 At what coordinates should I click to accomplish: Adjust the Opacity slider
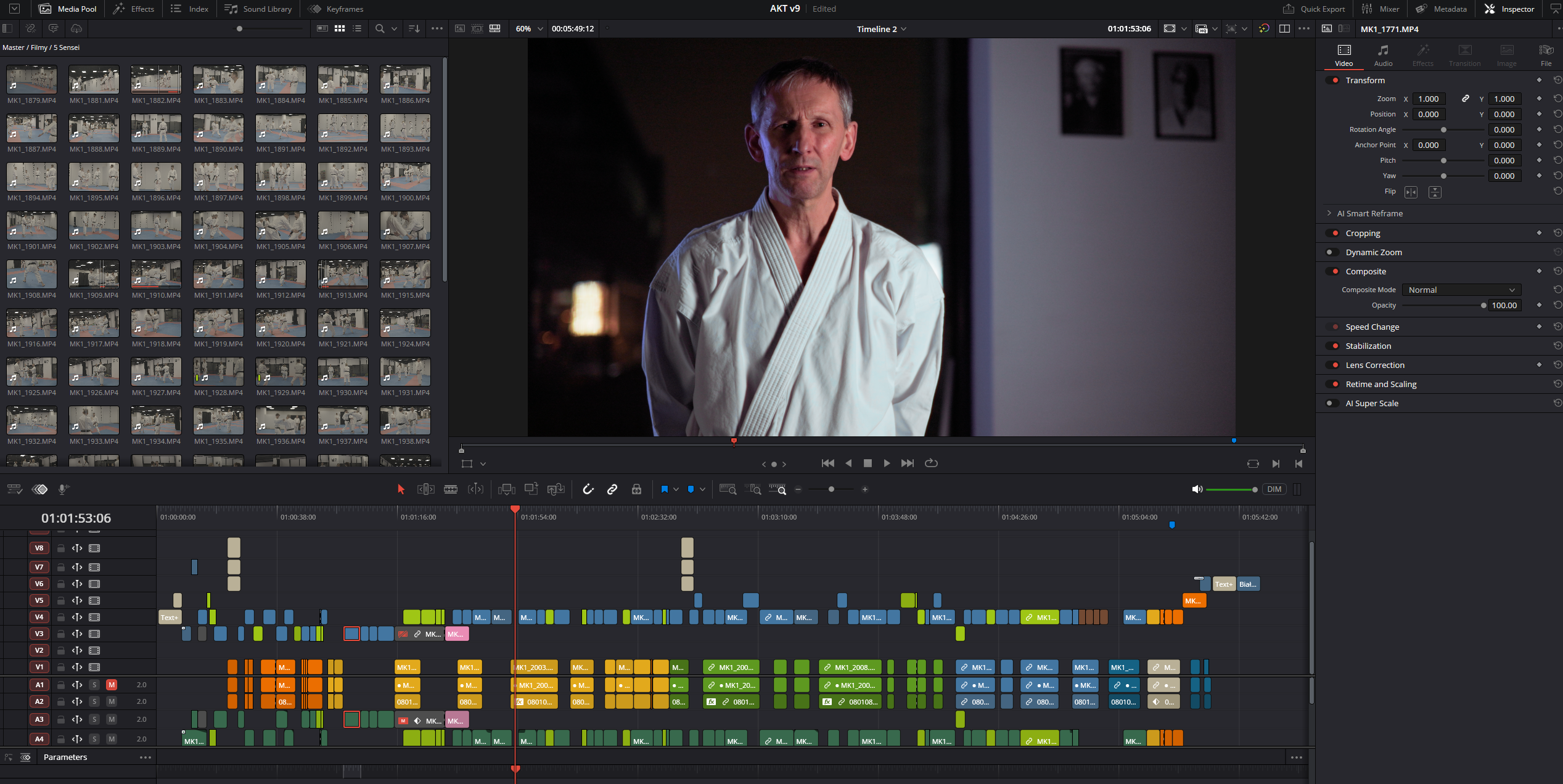[x=1443, y=305]
